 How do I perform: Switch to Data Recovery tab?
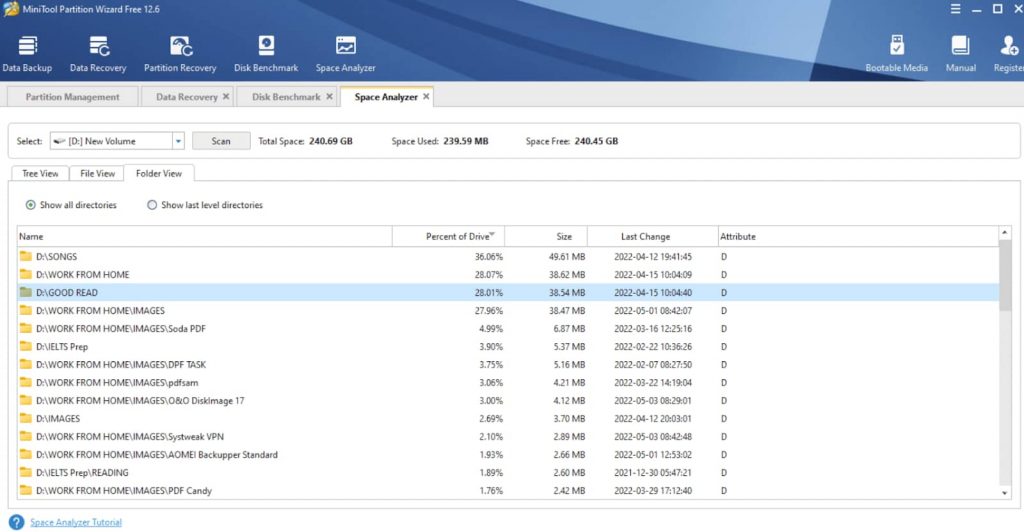[x=187, y=97]
